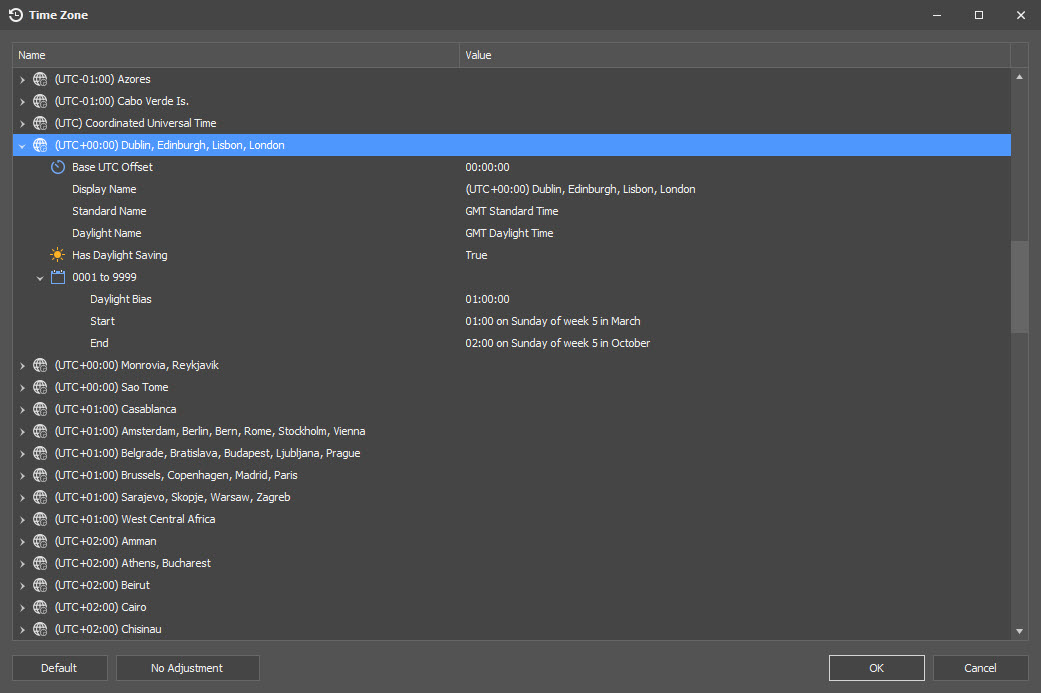Click value GMT Daylight Time
This screenshot has width=1041, height=693.
(509, 233)
